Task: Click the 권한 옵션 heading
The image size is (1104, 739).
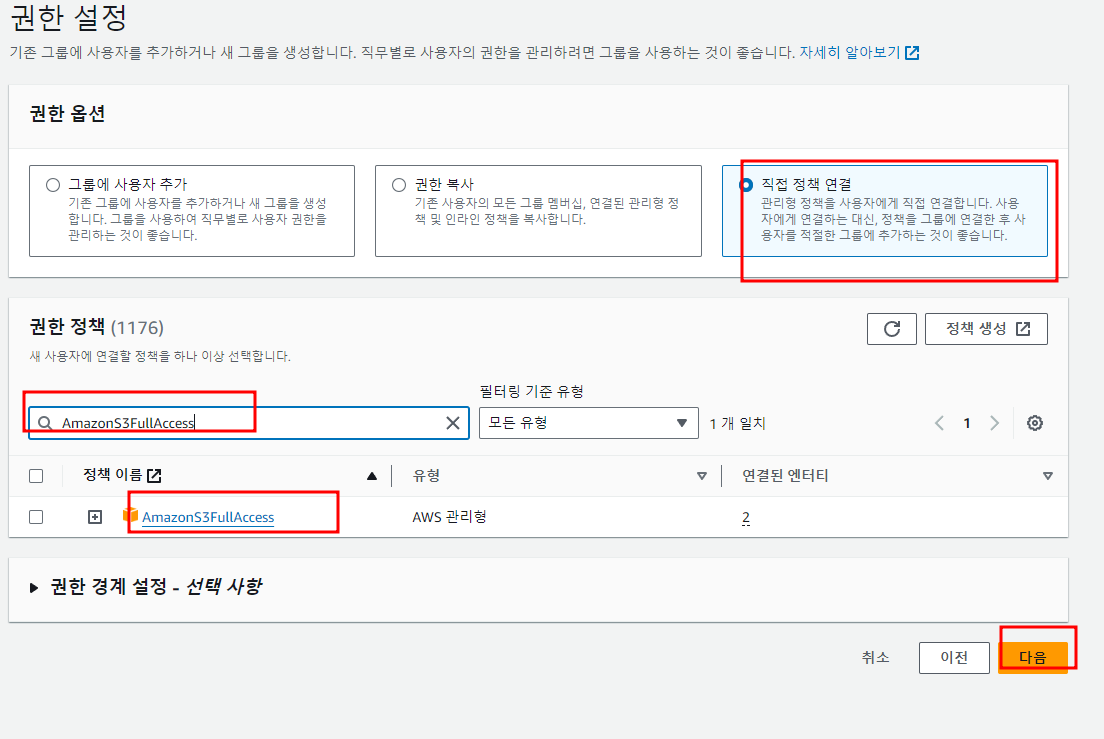Action: point(68,114)
